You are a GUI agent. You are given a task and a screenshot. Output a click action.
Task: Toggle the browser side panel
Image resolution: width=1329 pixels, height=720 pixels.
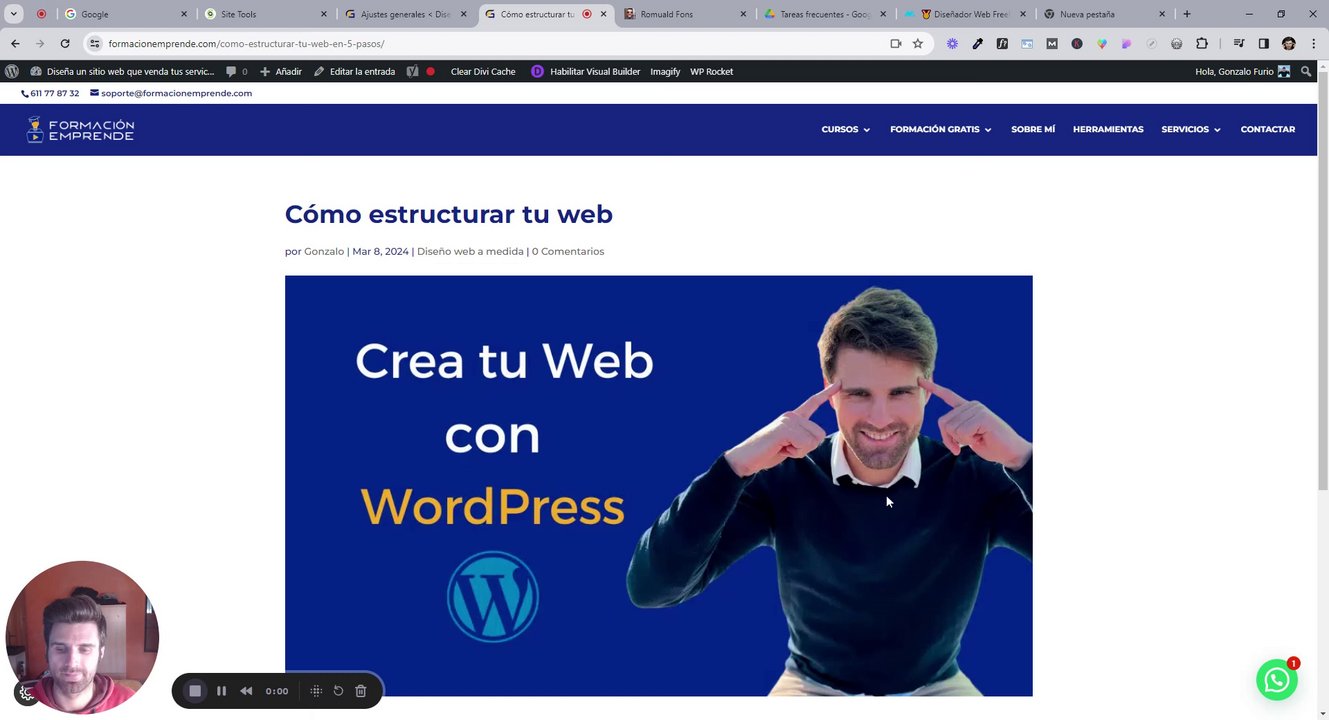click(x=1264, y=44)
